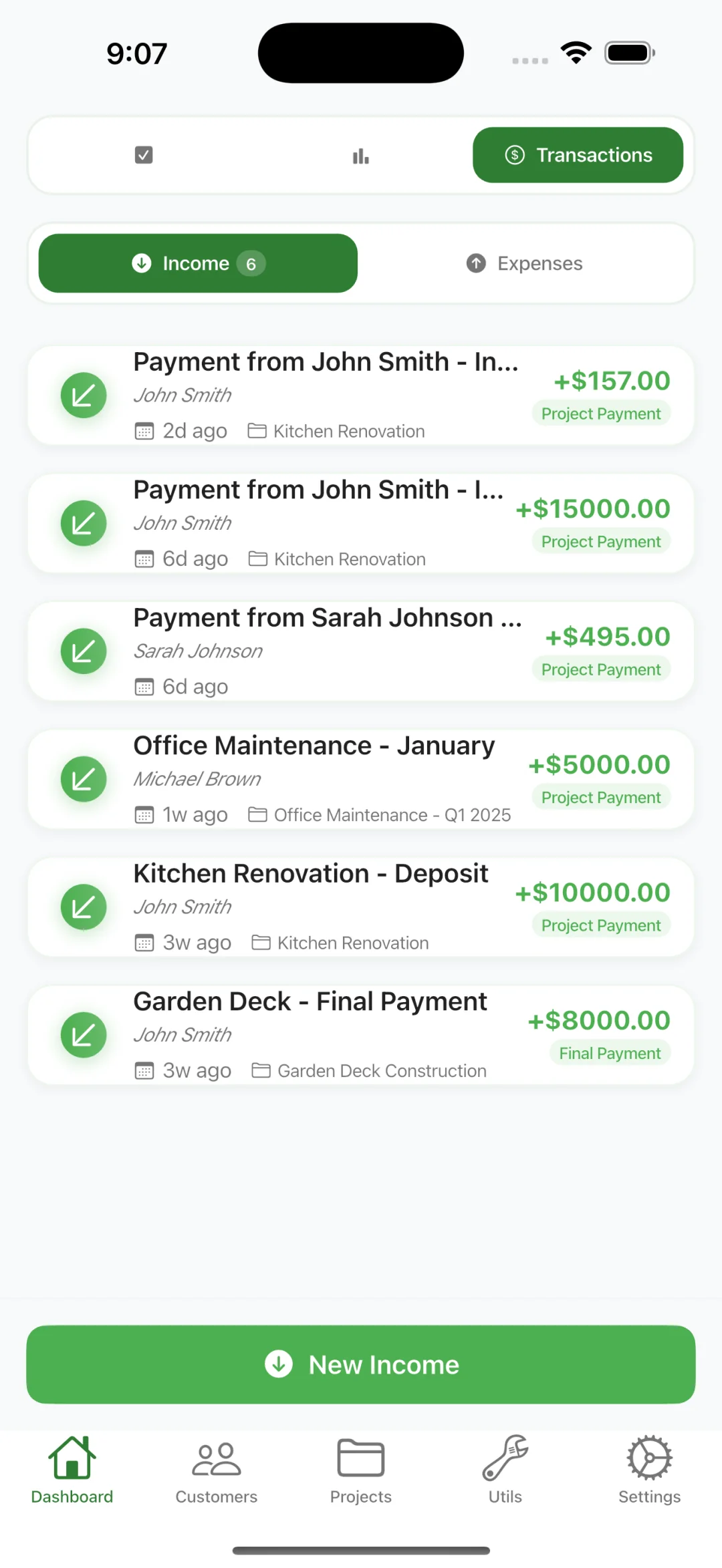Image resolution: width=722 pixels, height=1568 pixels.
Task: Select the Transactions tab
Action: pos(578,155)
